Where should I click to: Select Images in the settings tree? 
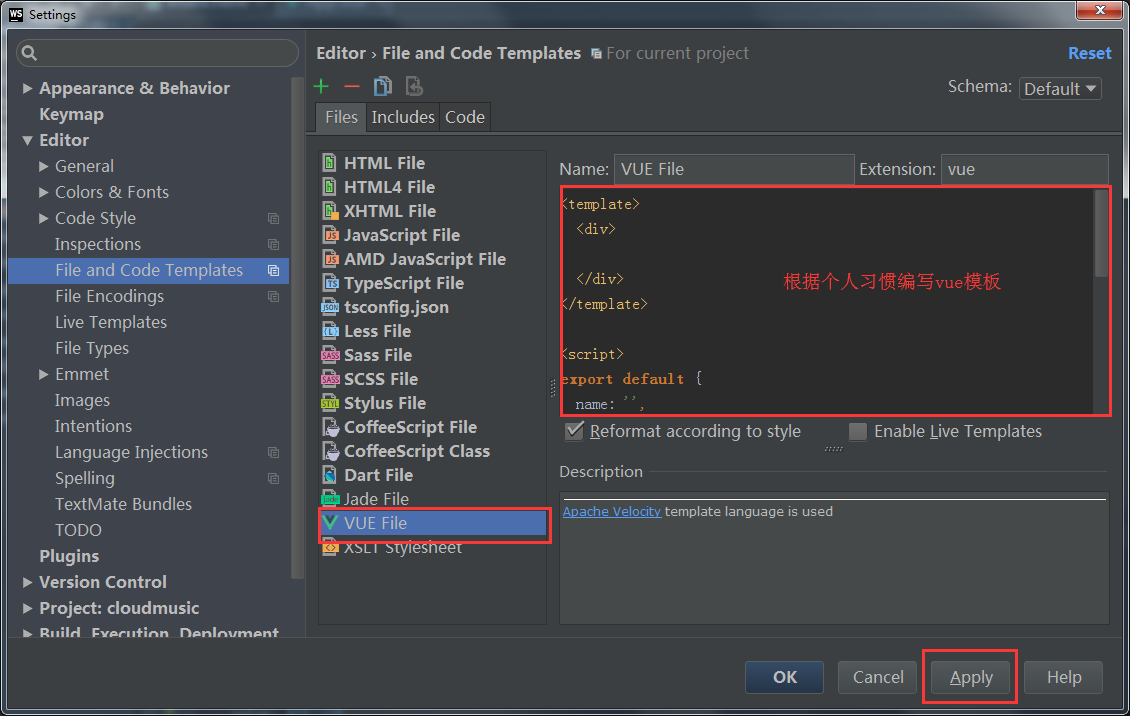coord(82,400)
